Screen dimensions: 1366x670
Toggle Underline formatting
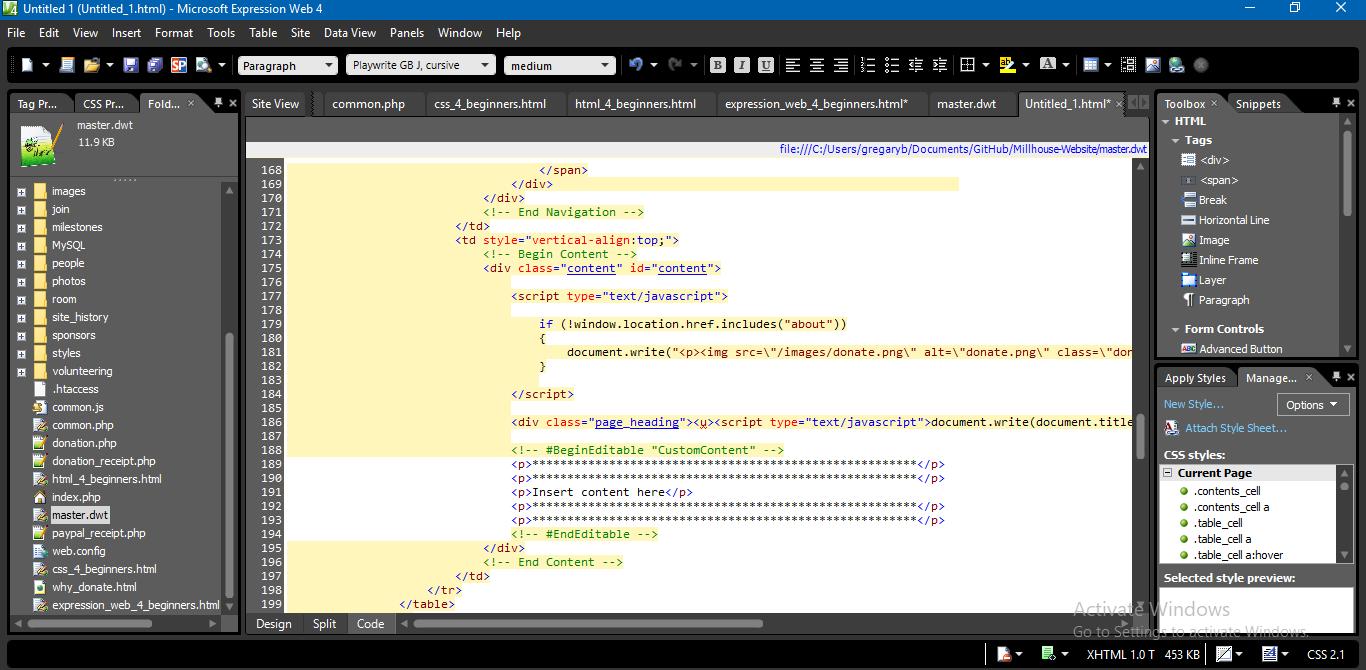766,65
